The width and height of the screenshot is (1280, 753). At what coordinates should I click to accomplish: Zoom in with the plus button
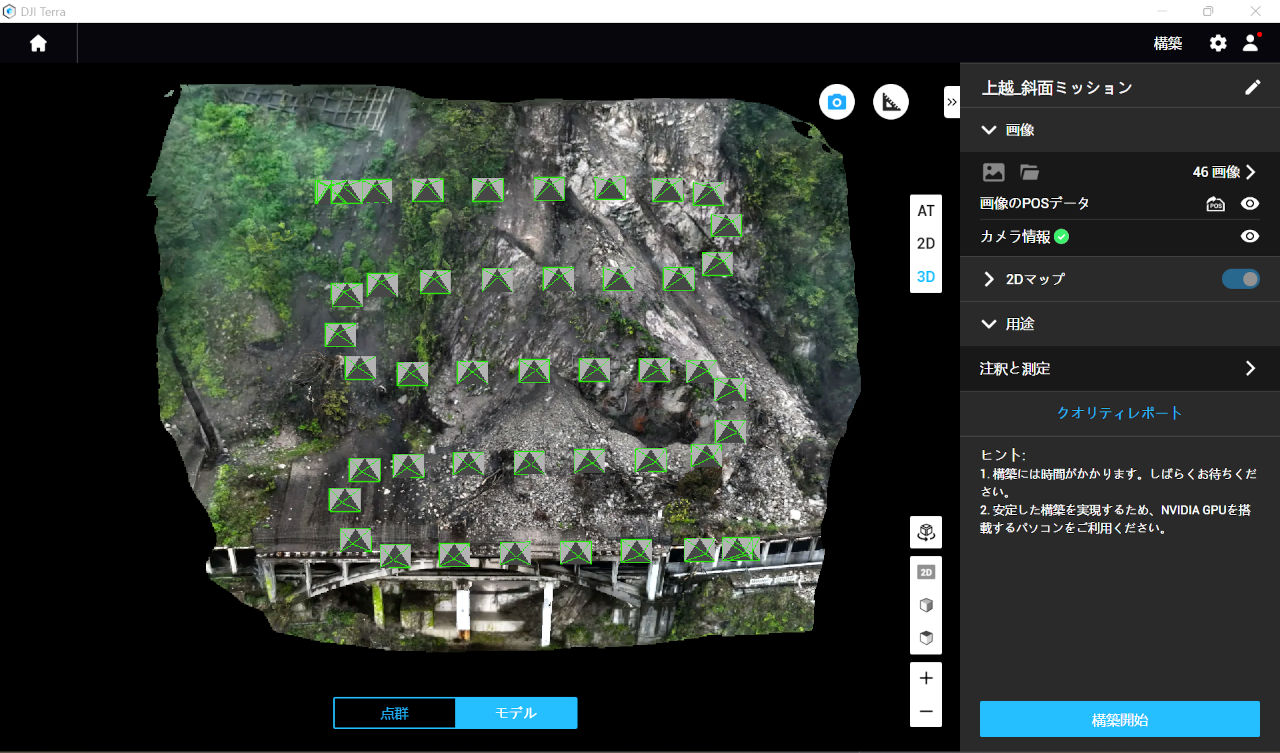[926, 678]
